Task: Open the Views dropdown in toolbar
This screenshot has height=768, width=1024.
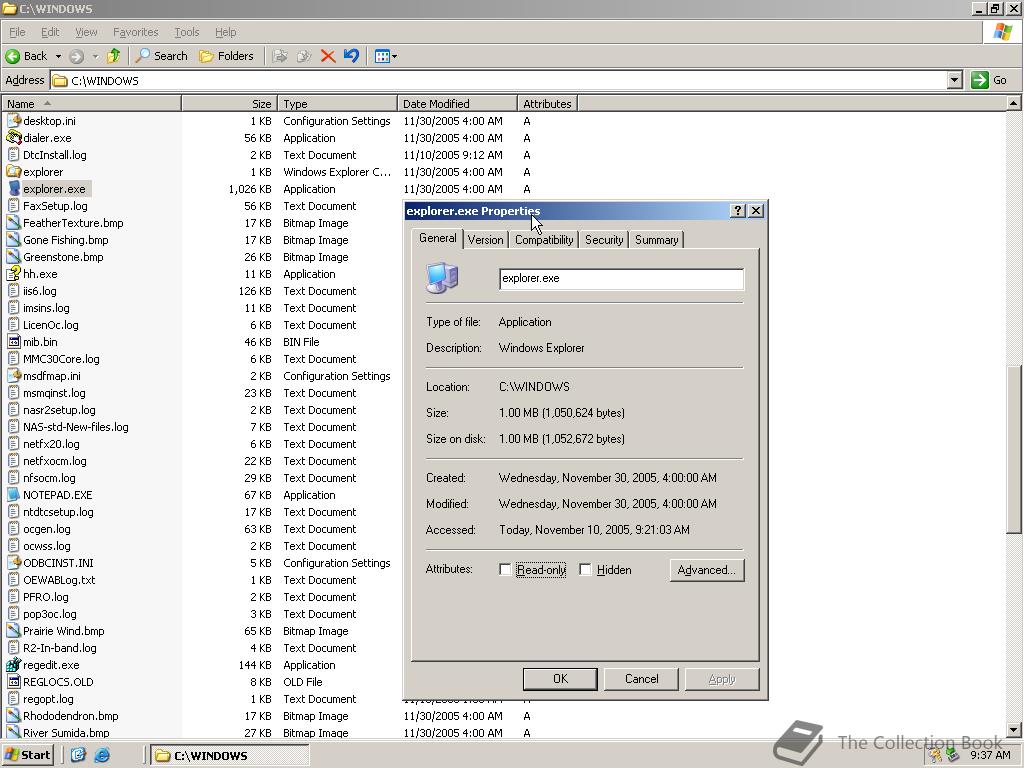Action: pos(385,56)
